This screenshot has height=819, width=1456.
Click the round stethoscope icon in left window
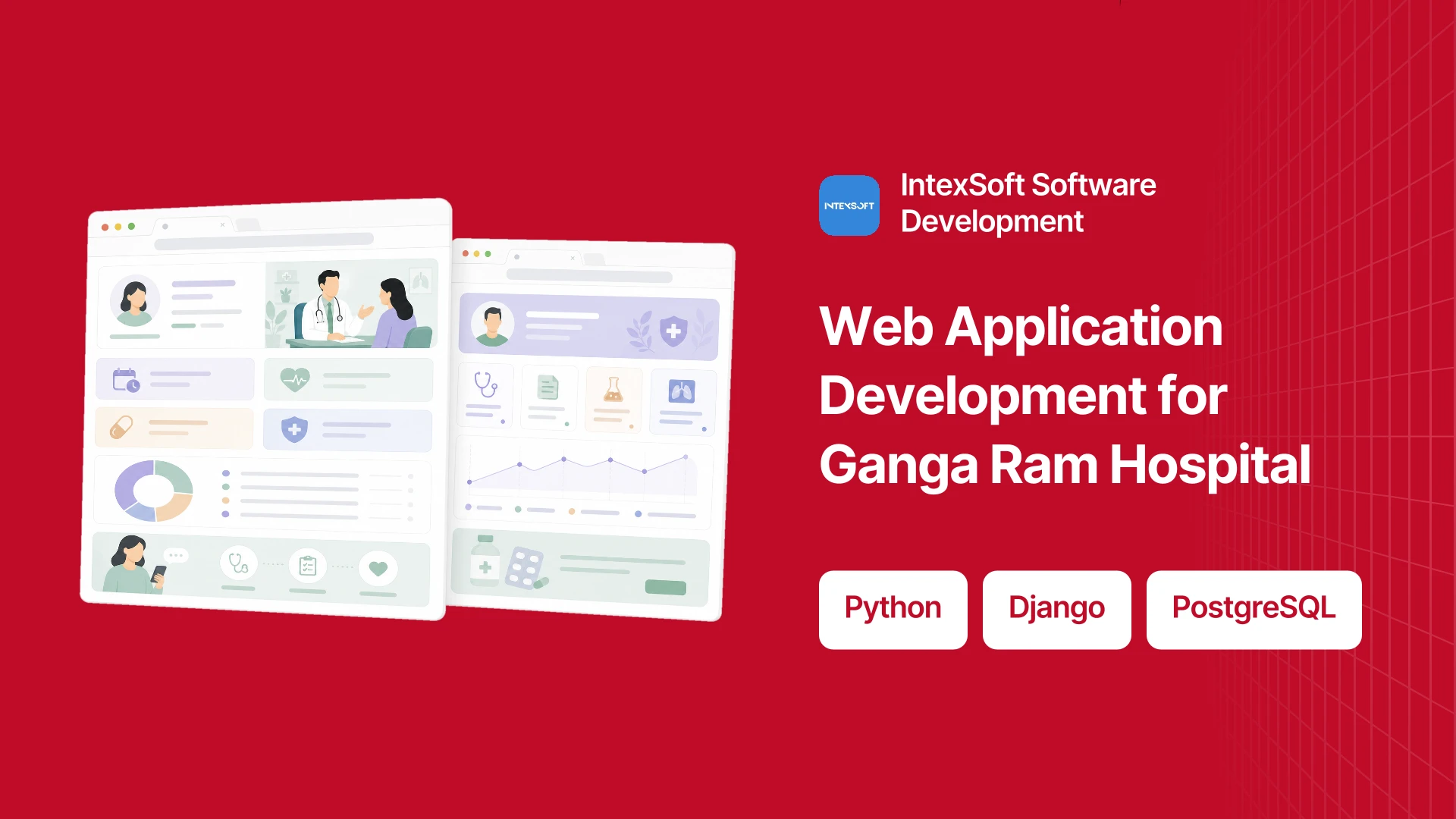239,563
